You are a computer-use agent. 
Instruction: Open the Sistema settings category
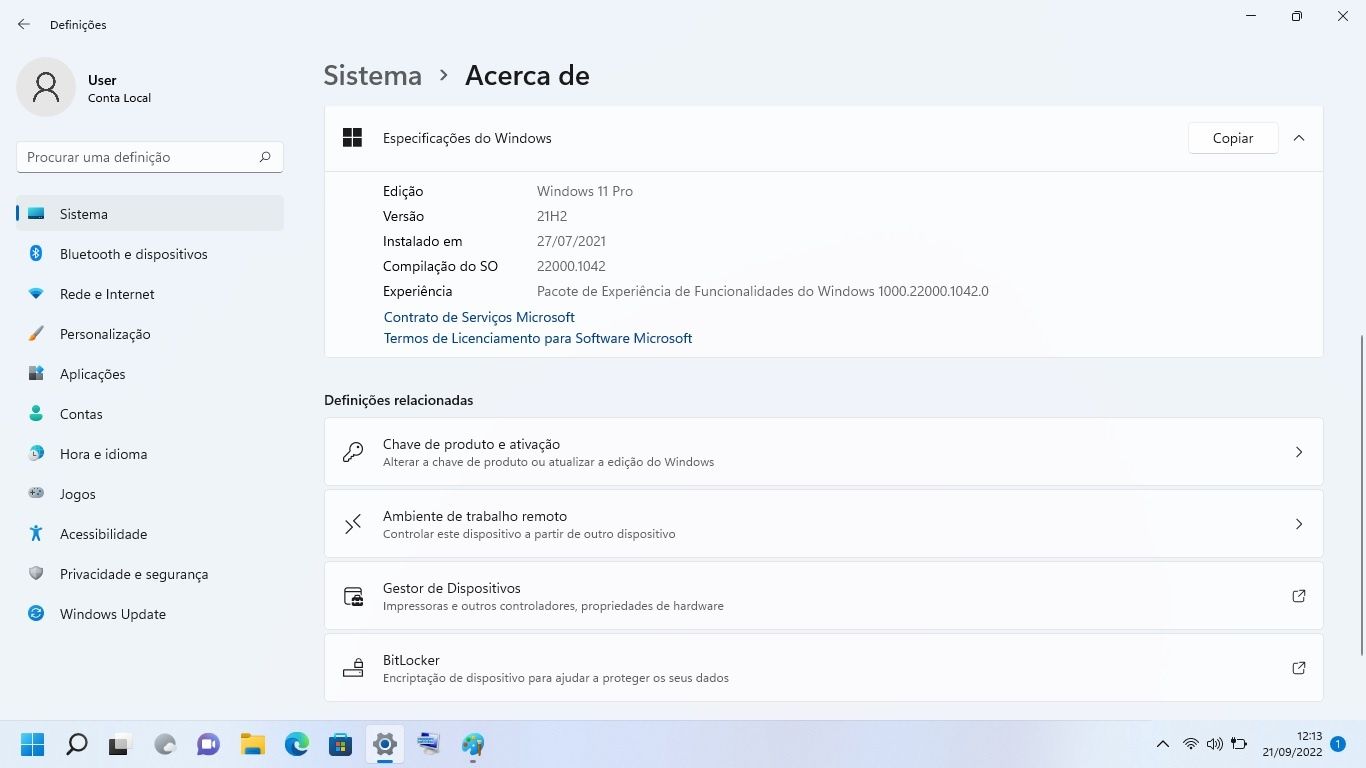(x=150, y=214)
